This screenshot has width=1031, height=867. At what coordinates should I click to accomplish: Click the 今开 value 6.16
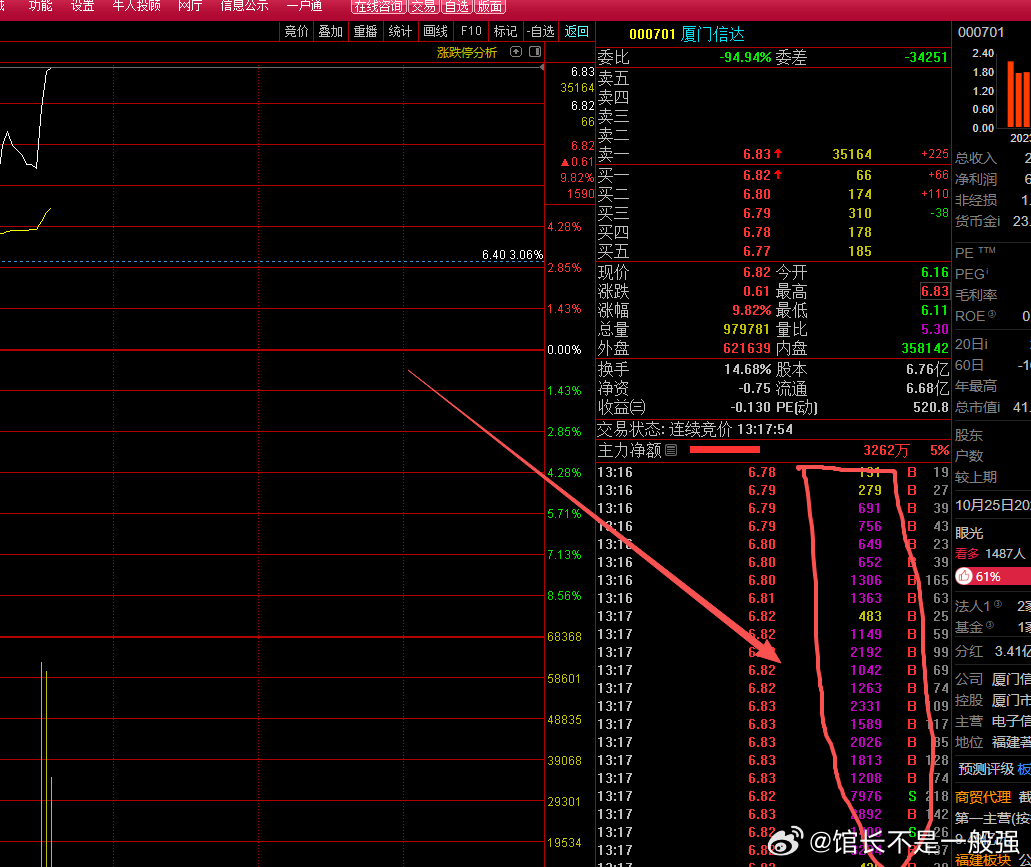(x=934, y=272)
